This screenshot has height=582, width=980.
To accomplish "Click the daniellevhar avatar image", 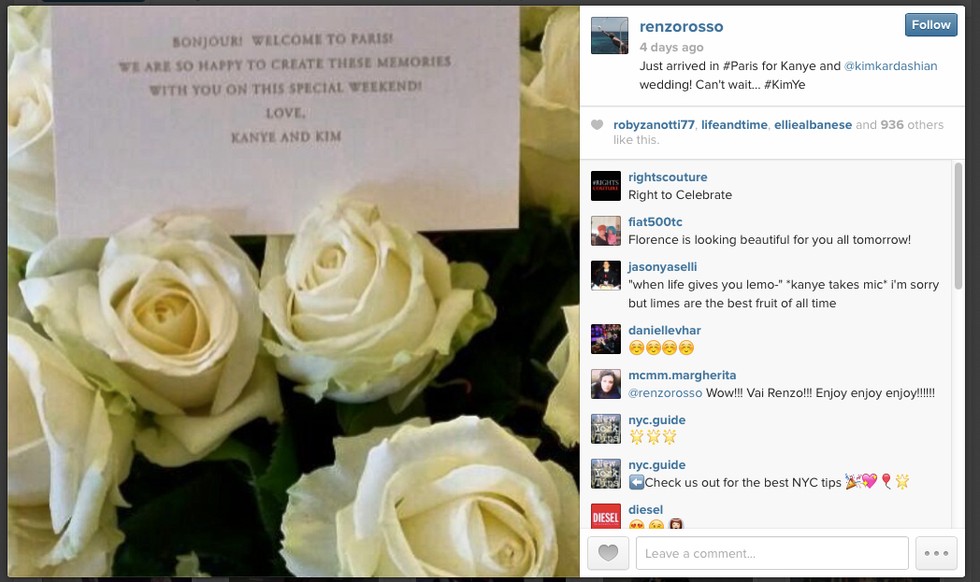I will pos(606,339).
